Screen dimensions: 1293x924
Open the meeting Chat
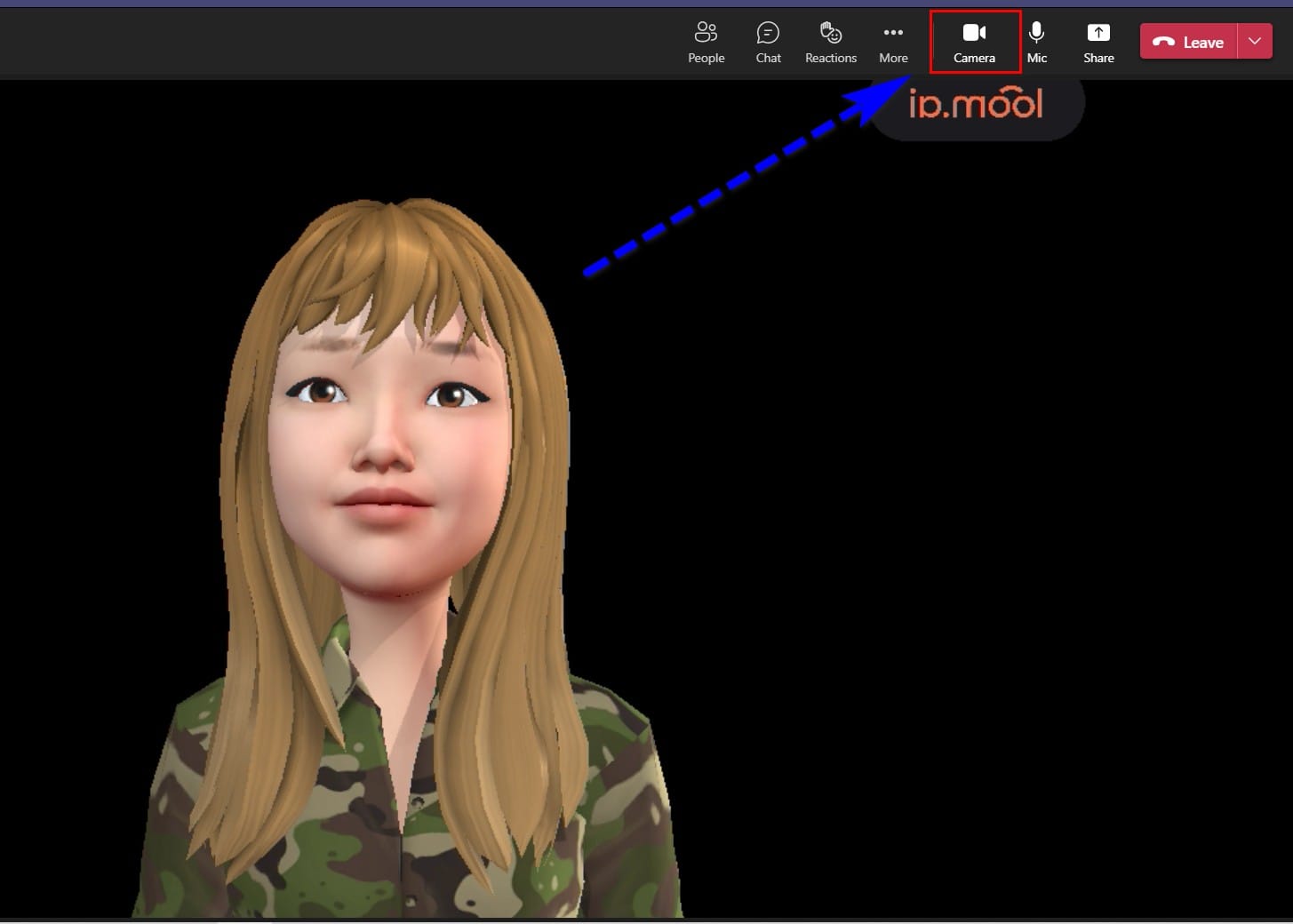click(x=768, y=42)
